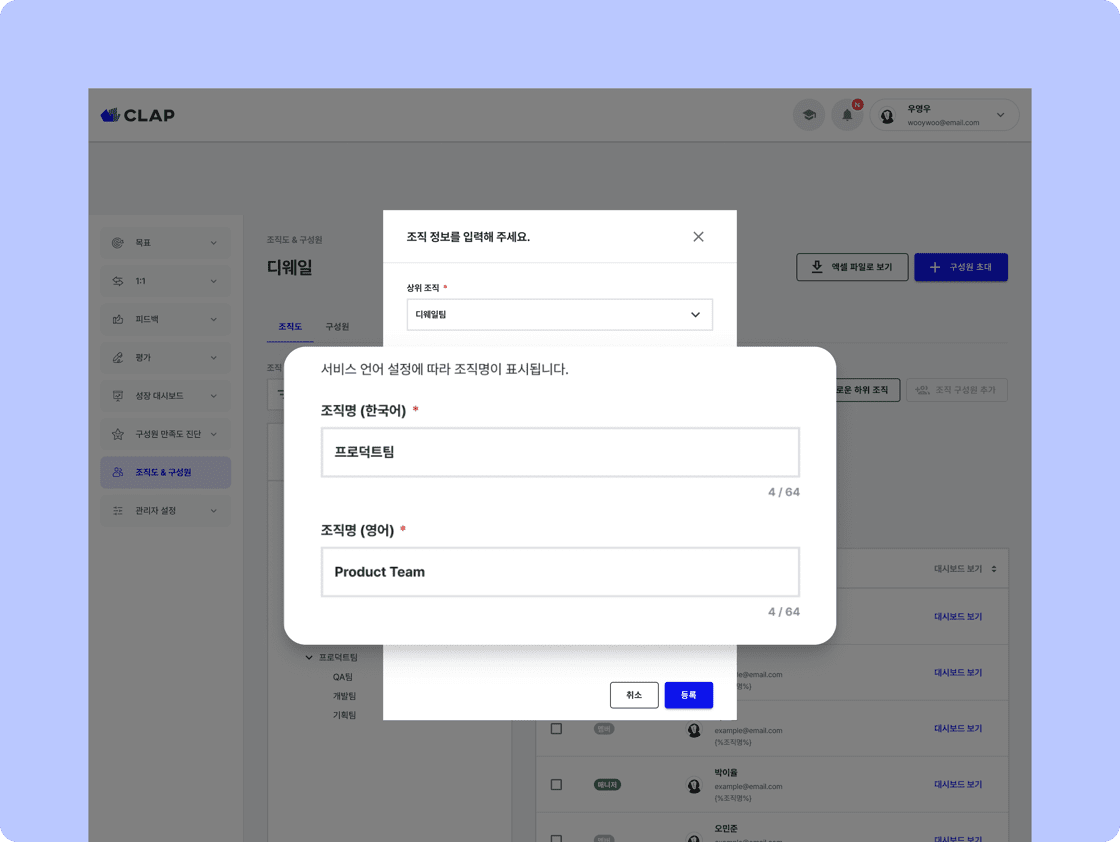Expand the 피드백 sidebar chevron
1120x842 pixels.
[x=214, y=319]
